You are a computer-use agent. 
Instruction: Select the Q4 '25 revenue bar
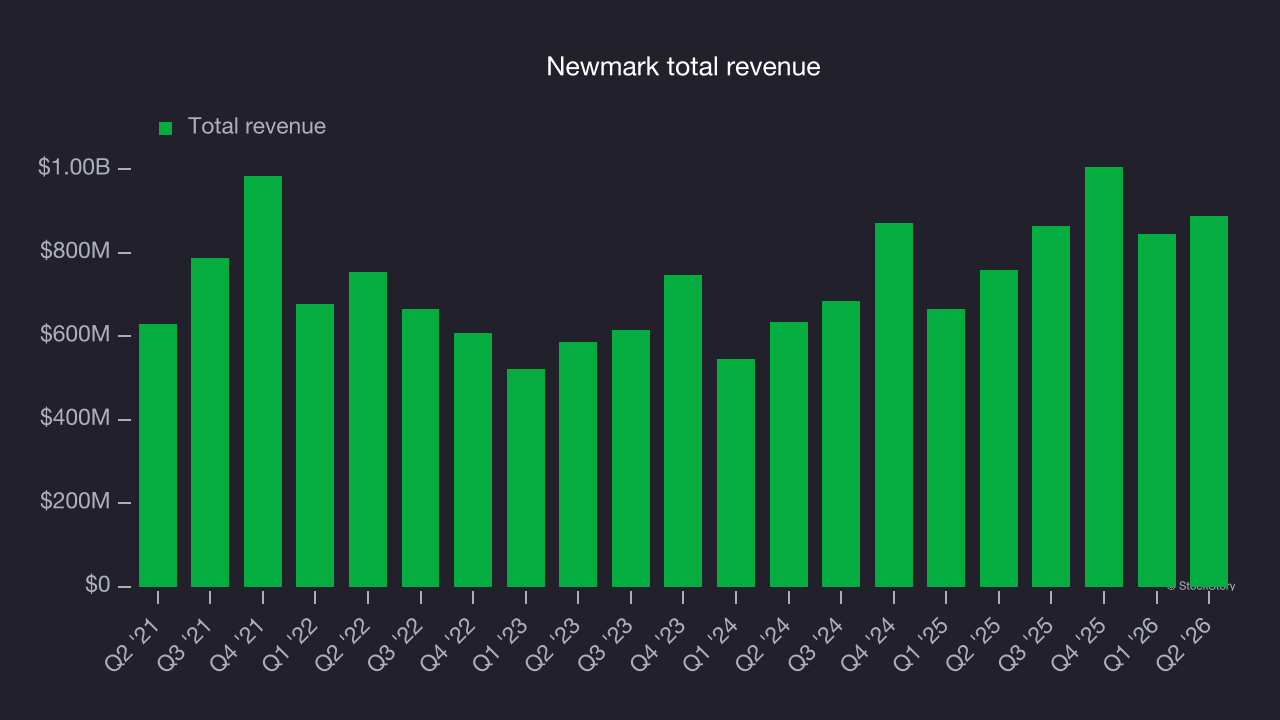tap(1104, 377)
